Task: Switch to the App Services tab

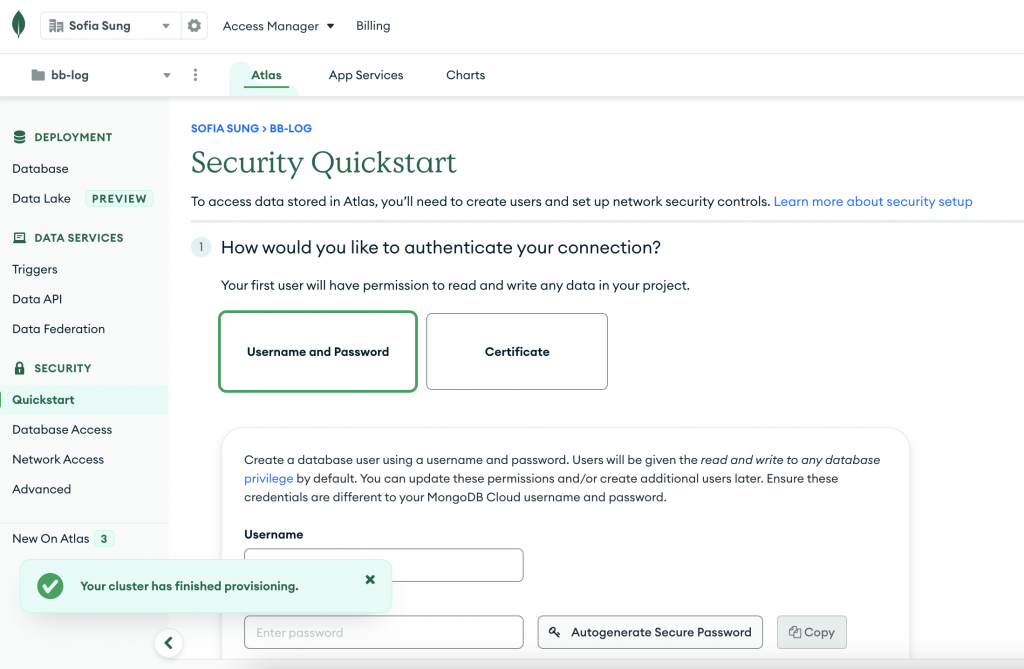Action: point(366,75)
